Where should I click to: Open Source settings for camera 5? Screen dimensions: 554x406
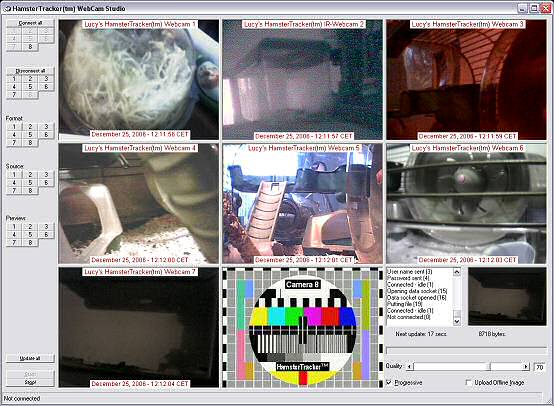(30, 183)
